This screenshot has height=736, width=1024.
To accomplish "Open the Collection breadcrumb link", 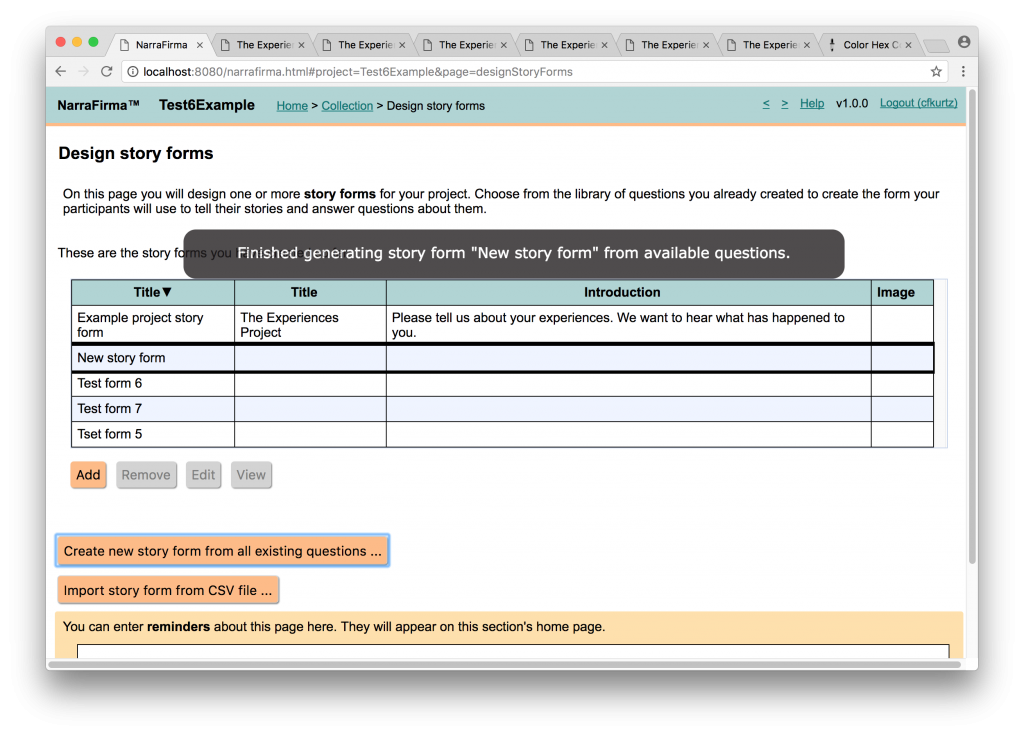I will (347, 105).
